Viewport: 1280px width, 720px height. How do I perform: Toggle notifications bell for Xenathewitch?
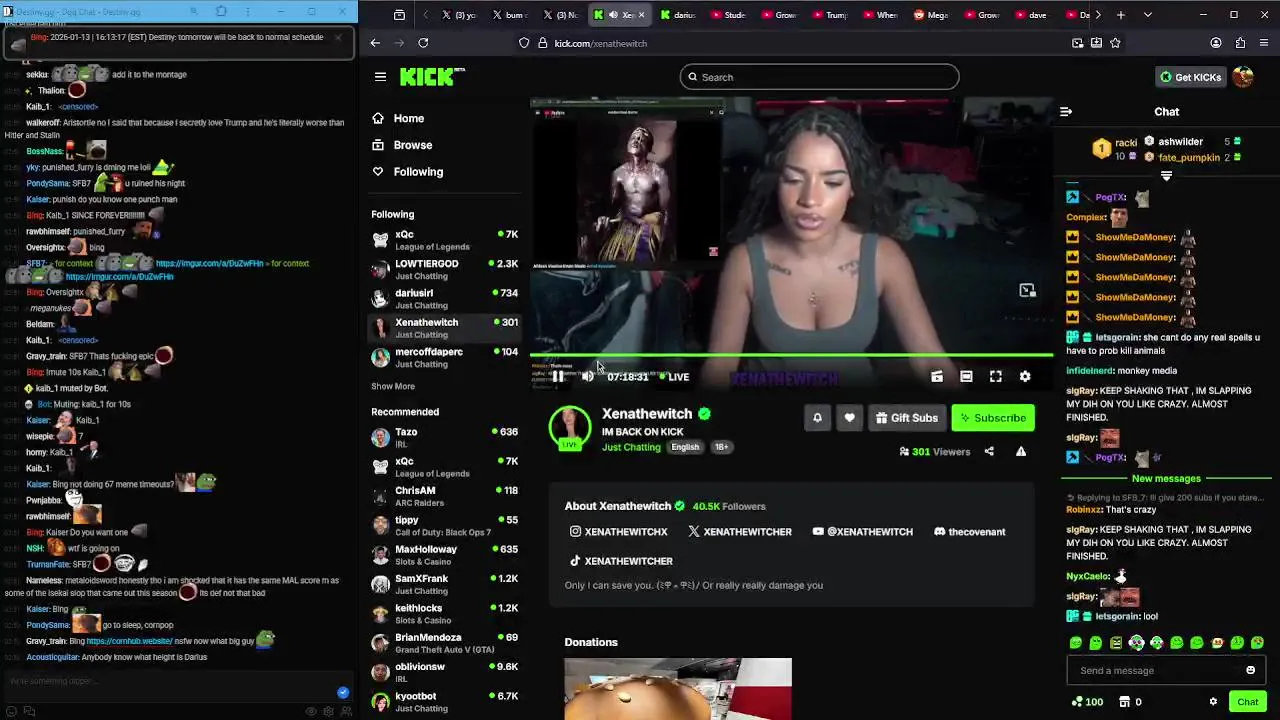(817, 418)
